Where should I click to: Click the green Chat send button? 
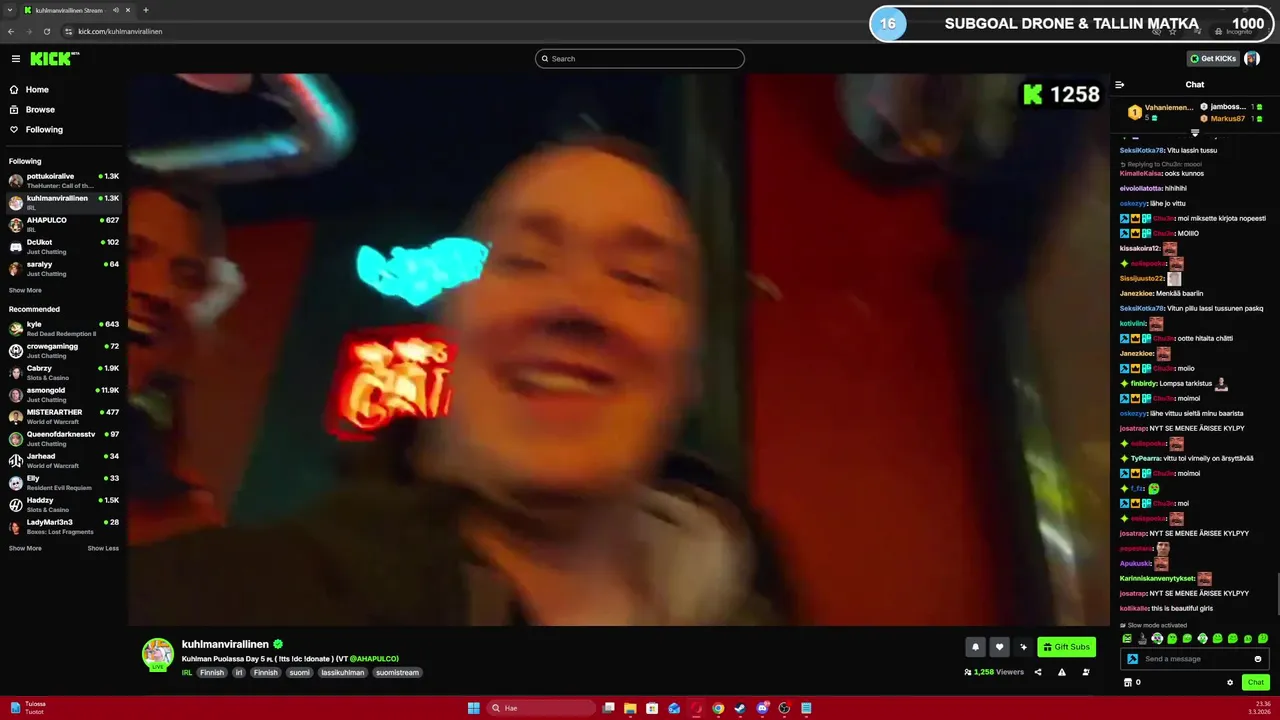coord(1256,682)
